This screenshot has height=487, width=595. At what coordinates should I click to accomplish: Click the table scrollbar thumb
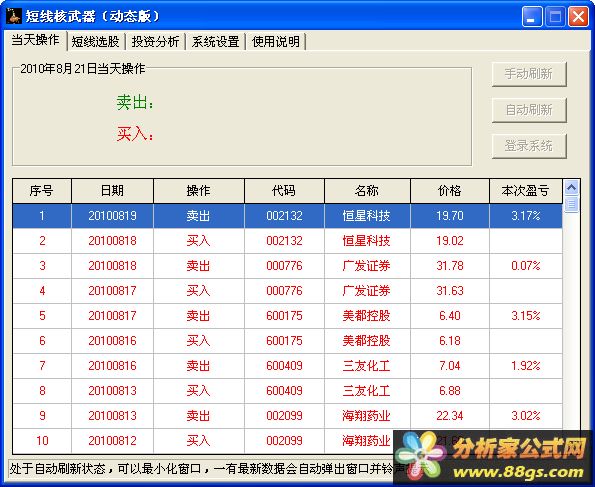571,204
